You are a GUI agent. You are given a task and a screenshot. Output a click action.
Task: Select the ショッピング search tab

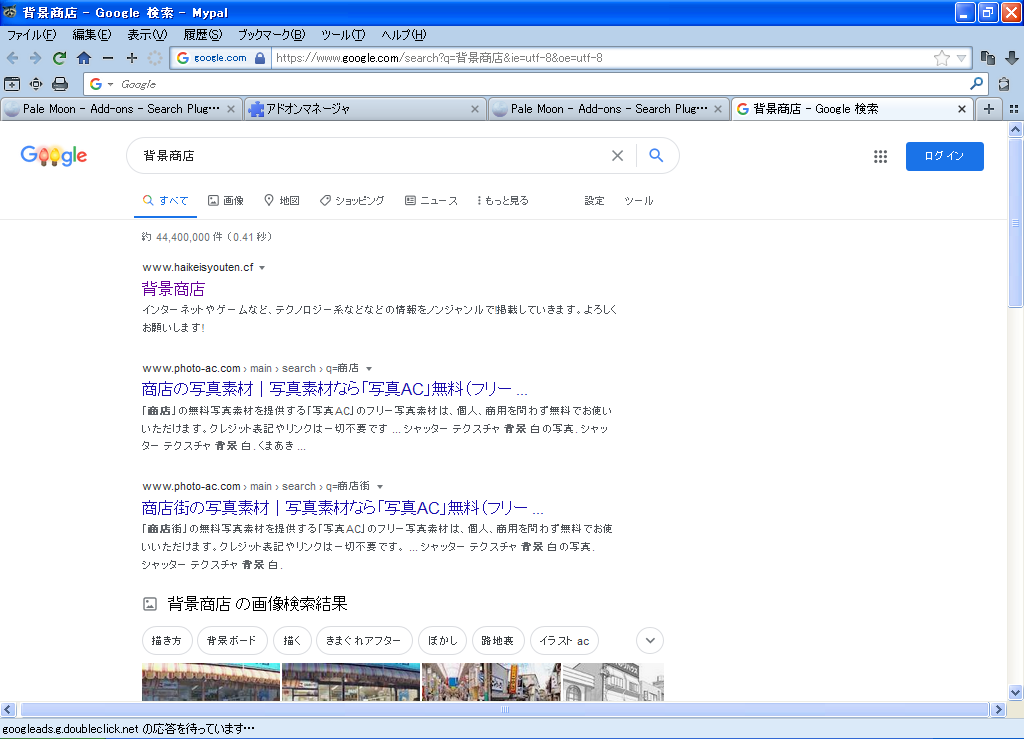point(352,200)
